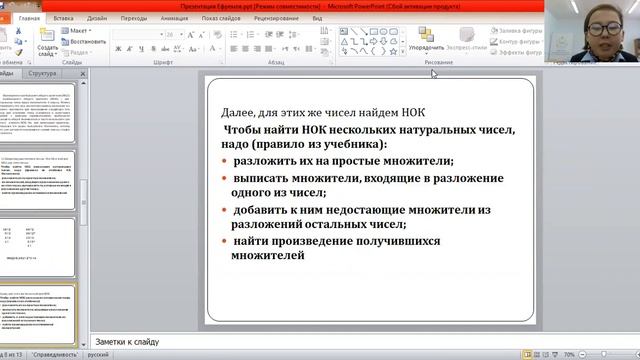640x360 pixels.
Task: Select the Format Painter brush icon
Action: point(18,52)
